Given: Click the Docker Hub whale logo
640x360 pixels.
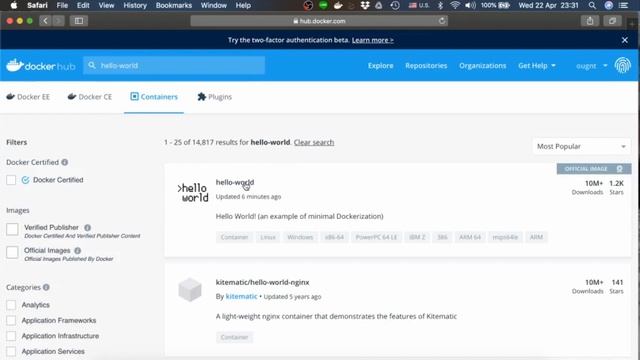Looking at the screenshot, I should tap(40, 65).
